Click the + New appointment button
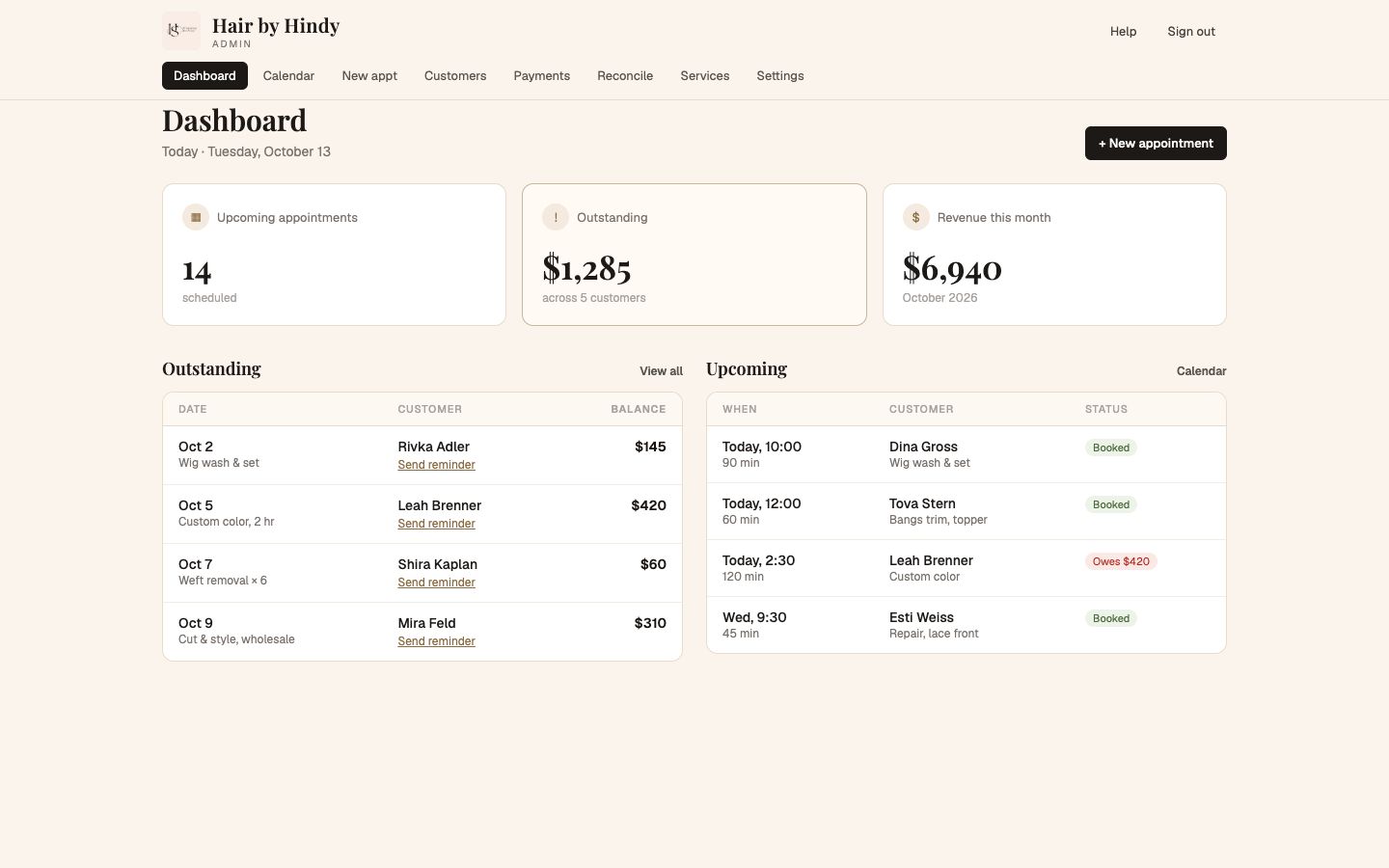 [x=1156, y=143]
